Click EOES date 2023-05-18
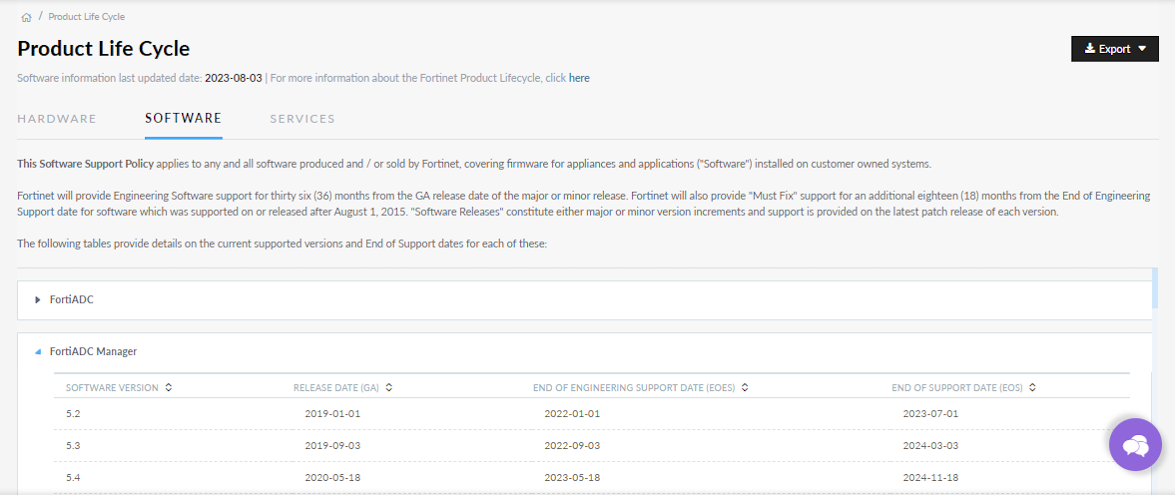The width and height of the screenshot is (1175, 497). point(573,478)
